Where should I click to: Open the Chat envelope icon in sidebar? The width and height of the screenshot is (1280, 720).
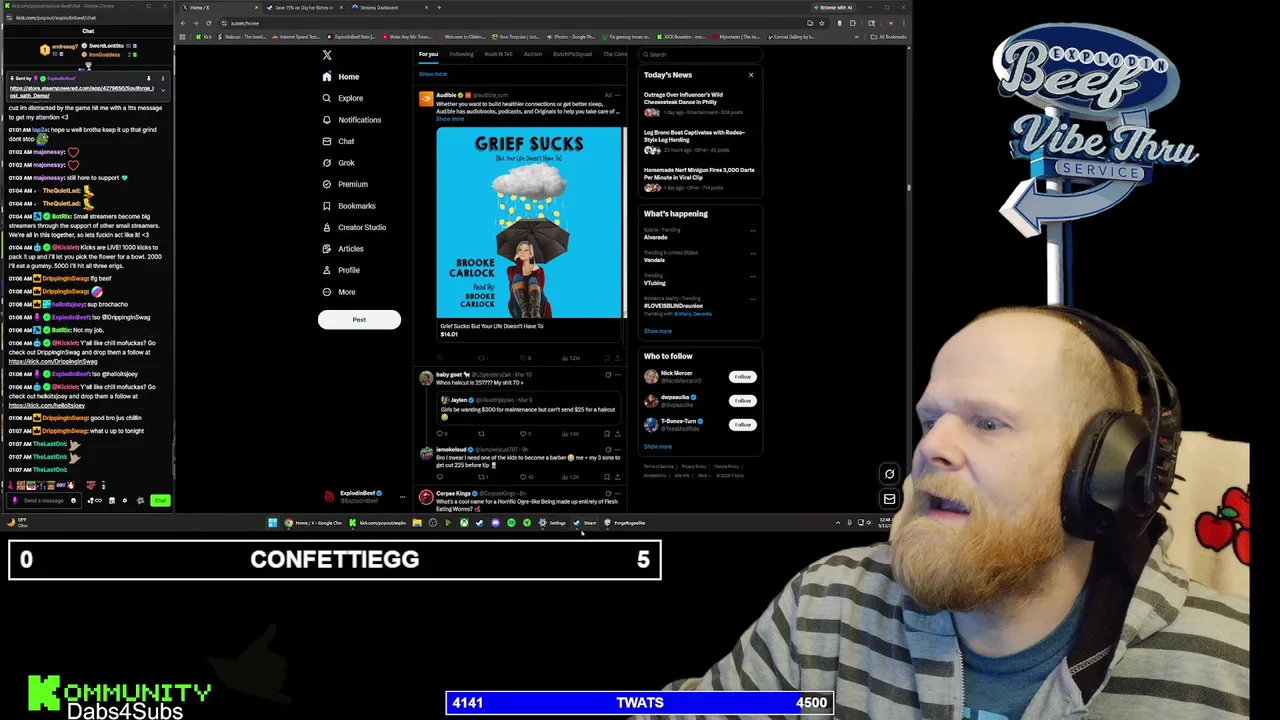(326, 141)
